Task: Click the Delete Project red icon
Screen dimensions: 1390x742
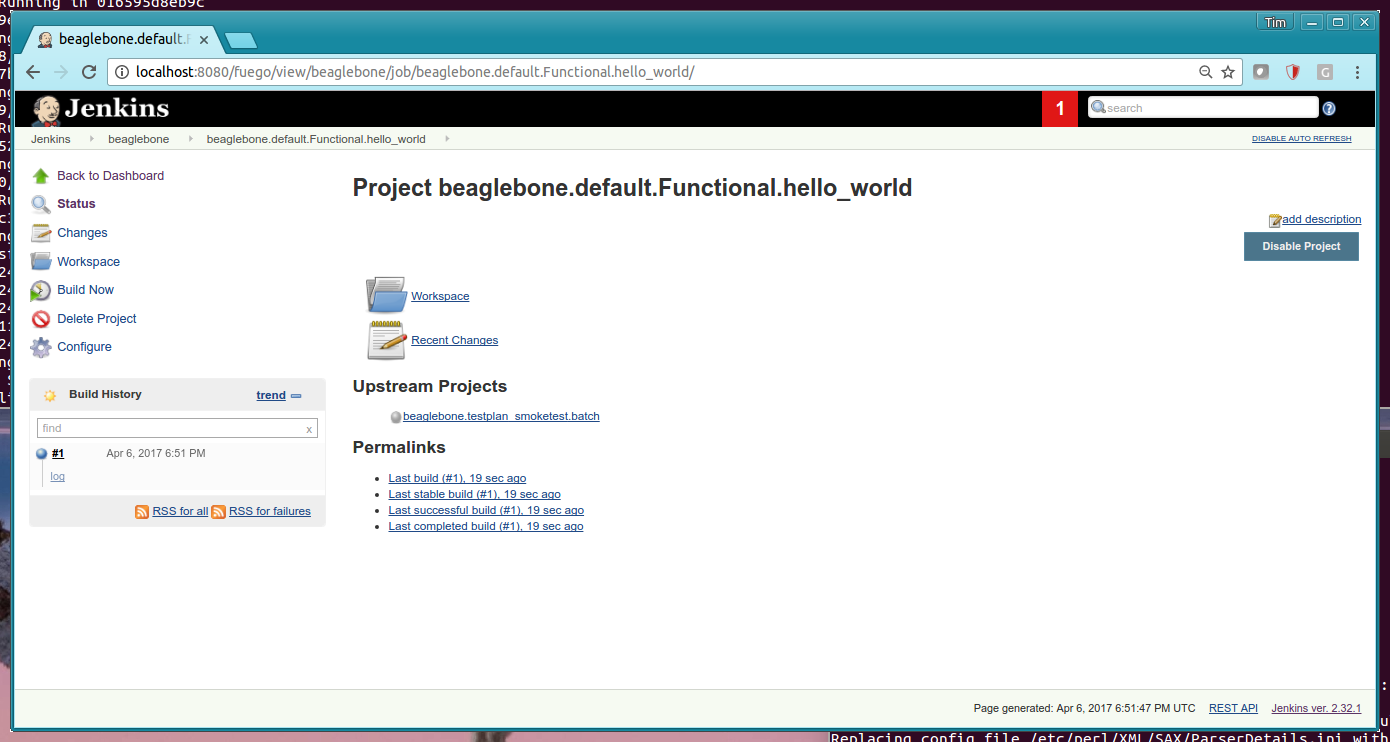Action: [41, 319]
